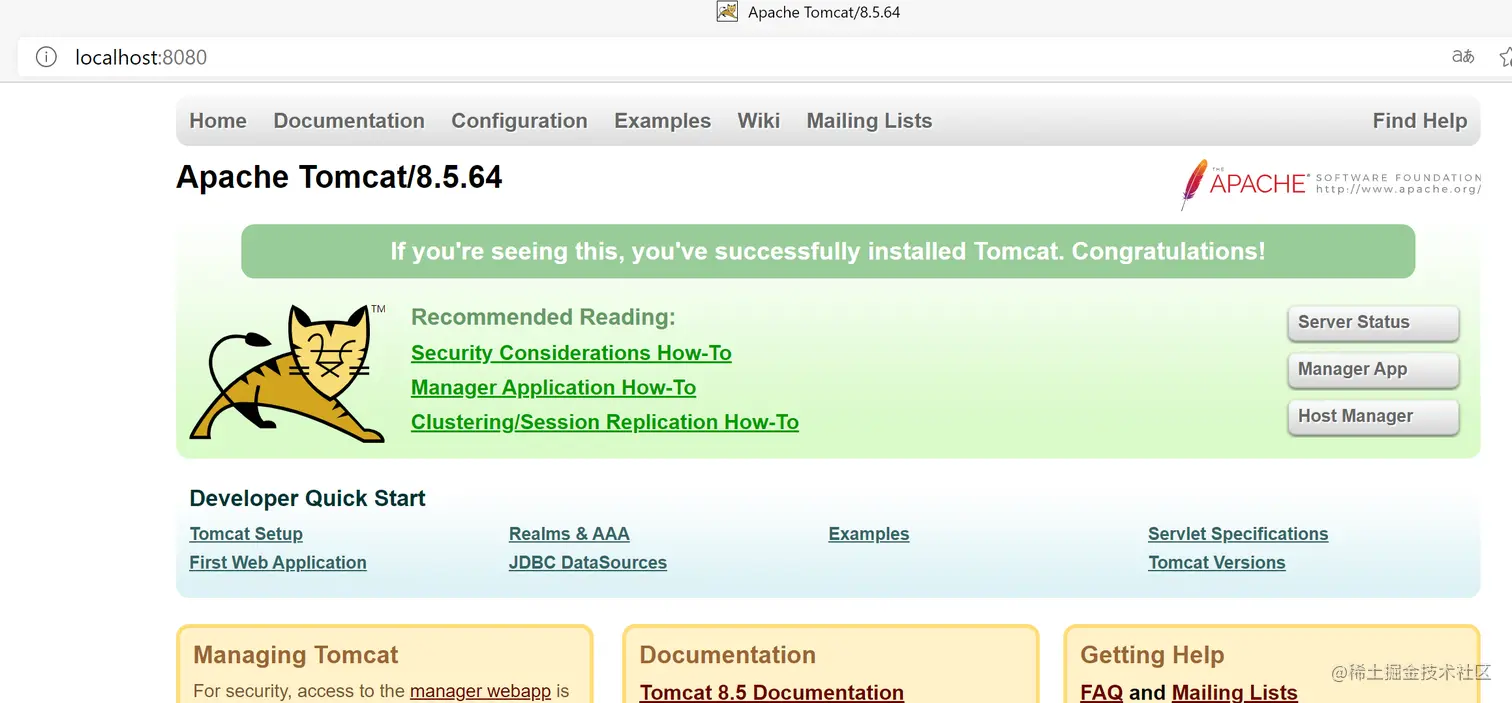1512x703 pixels.
Task: Open the Wiki navigation item
Action: click(x=759, y=121)
